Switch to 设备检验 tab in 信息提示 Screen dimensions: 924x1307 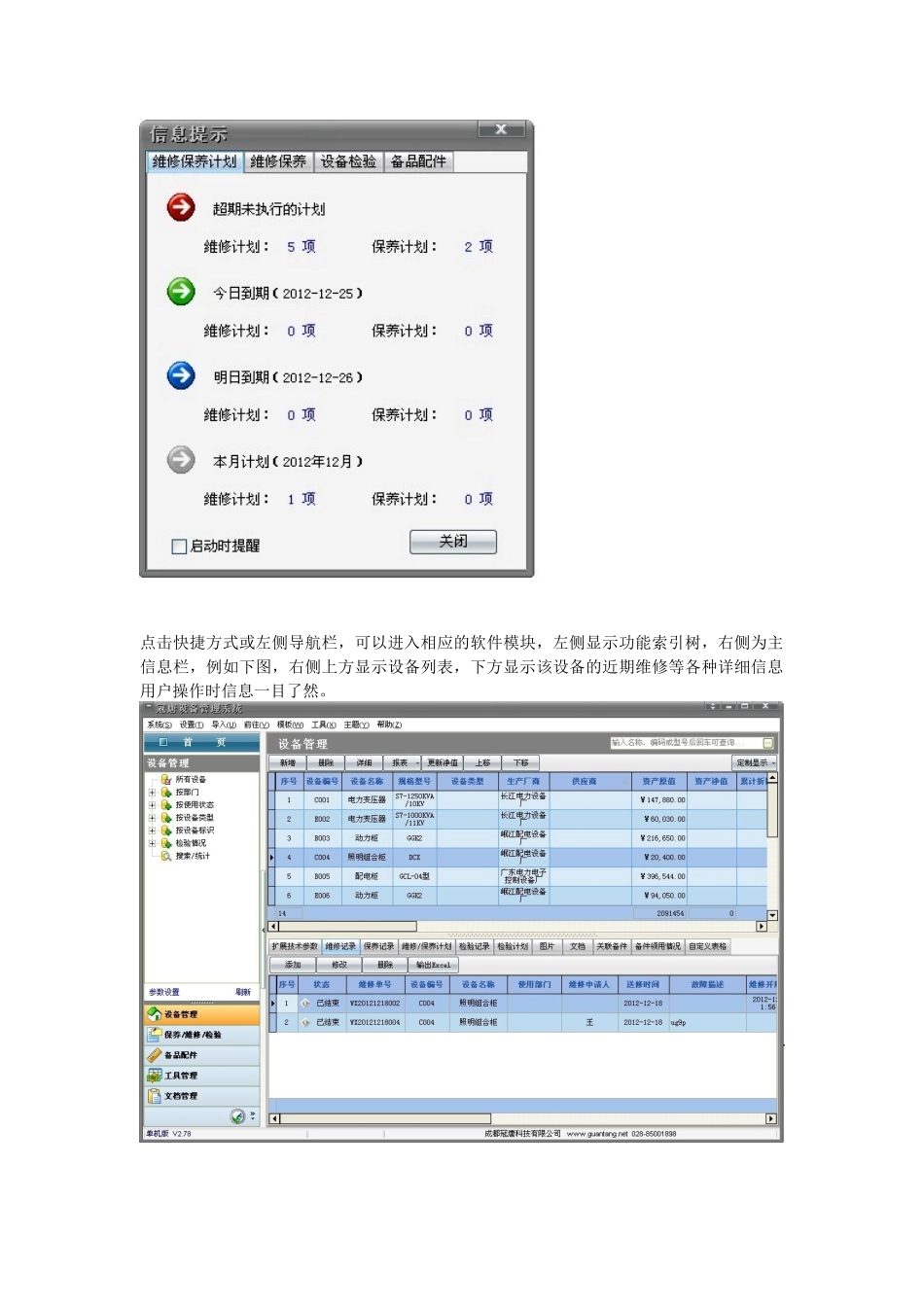coord(348,161)
